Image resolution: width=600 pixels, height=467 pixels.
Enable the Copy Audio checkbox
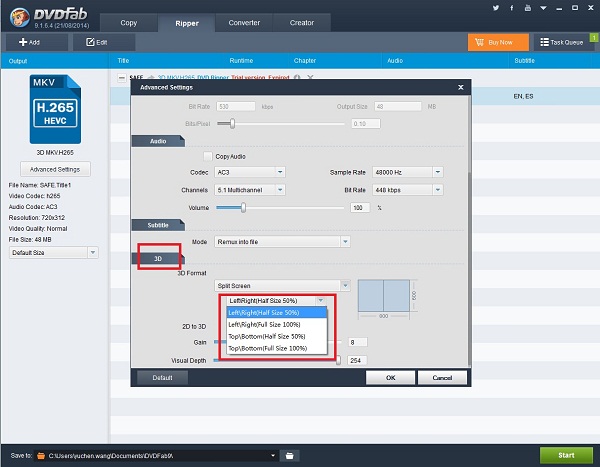pyautogui.click(x=208, y=156)
